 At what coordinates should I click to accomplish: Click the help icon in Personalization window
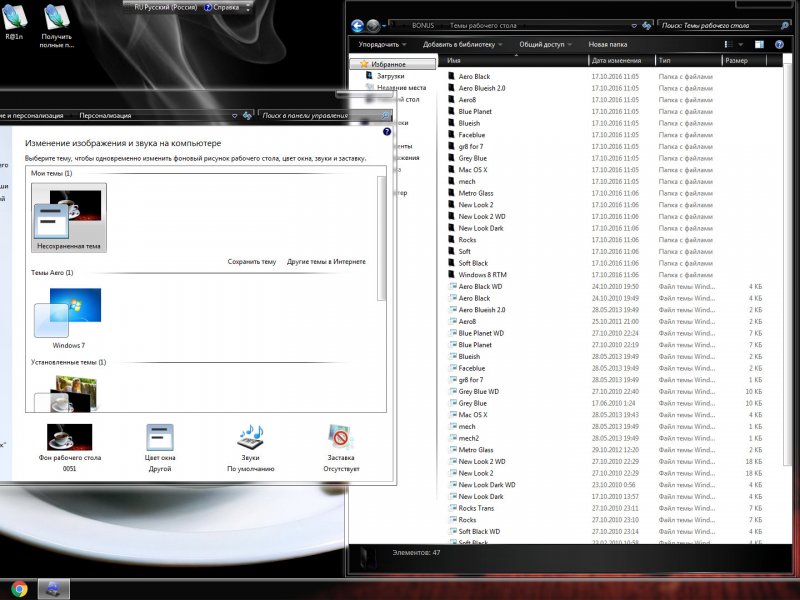(x=387, y=132)
